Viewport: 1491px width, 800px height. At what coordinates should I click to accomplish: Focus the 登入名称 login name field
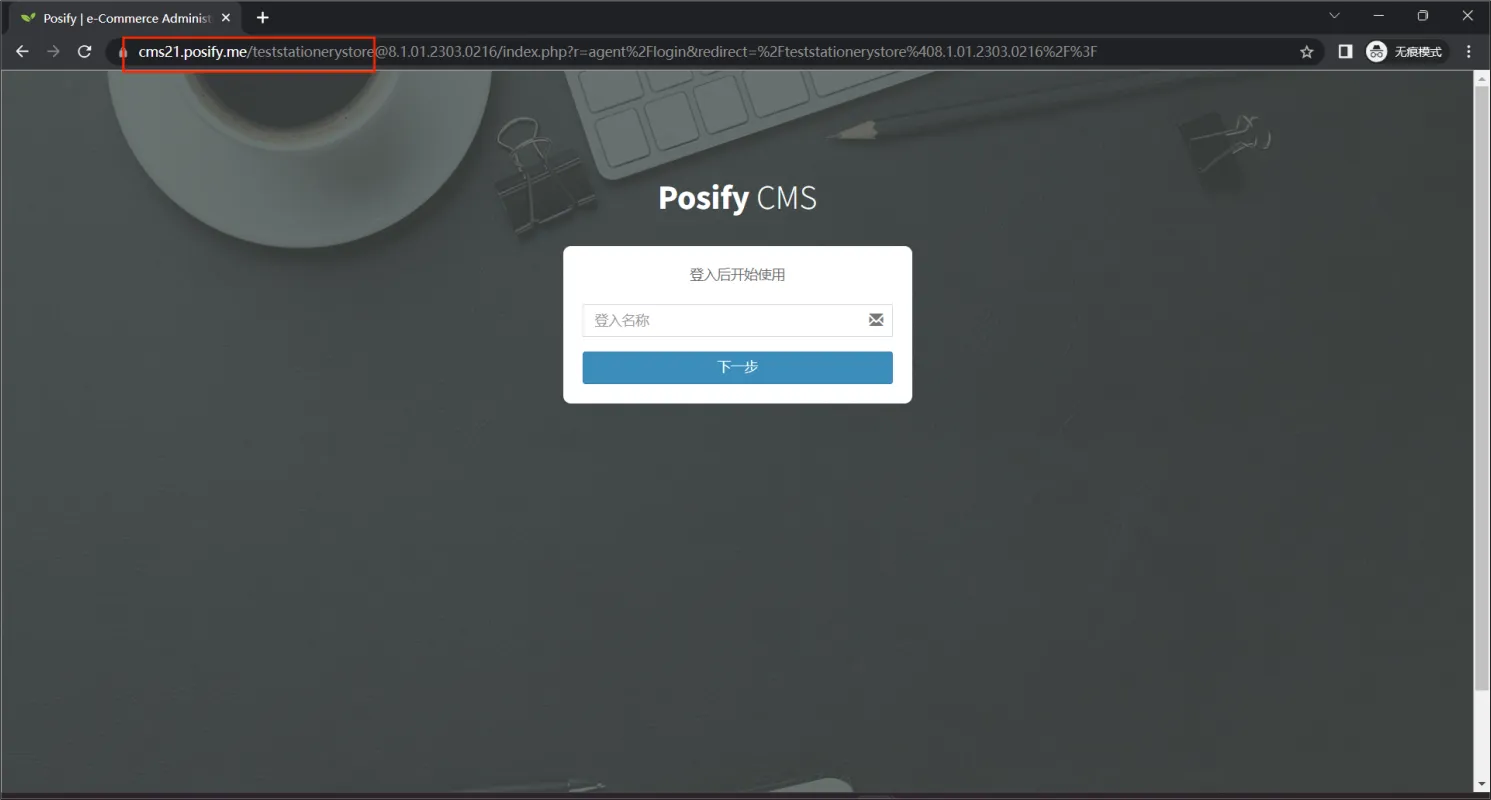(x=737, y=320)
